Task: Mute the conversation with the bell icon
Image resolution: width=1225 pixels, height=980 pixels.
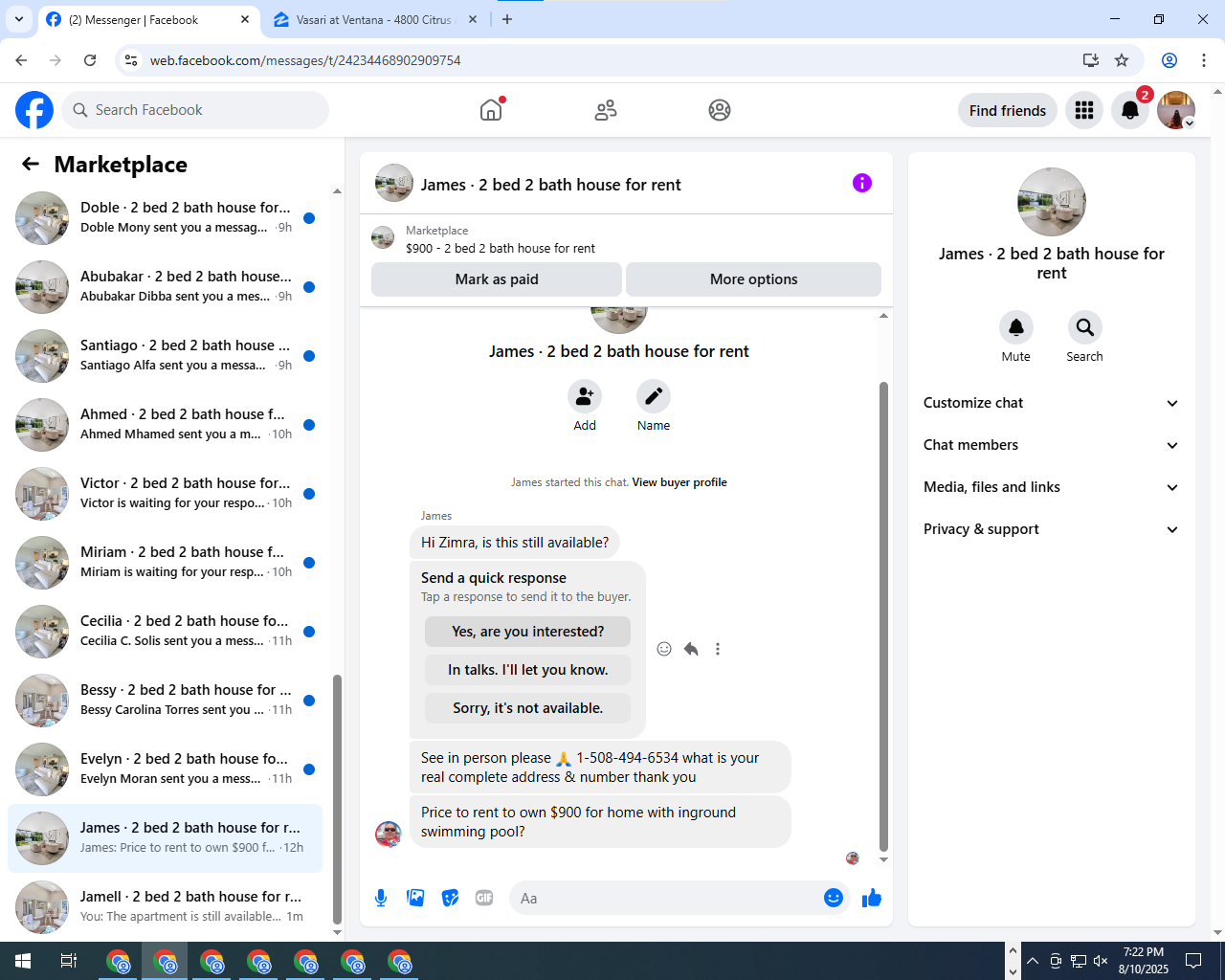Action: (1016, 327)
